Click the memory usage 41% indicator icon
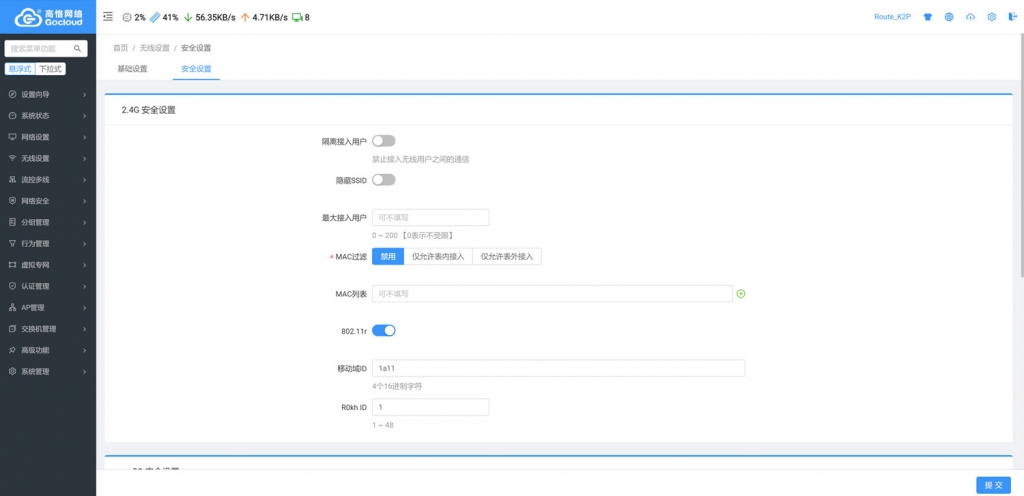Image resolution: width=1024 pixels, height=496 pixels. point(155,18)
